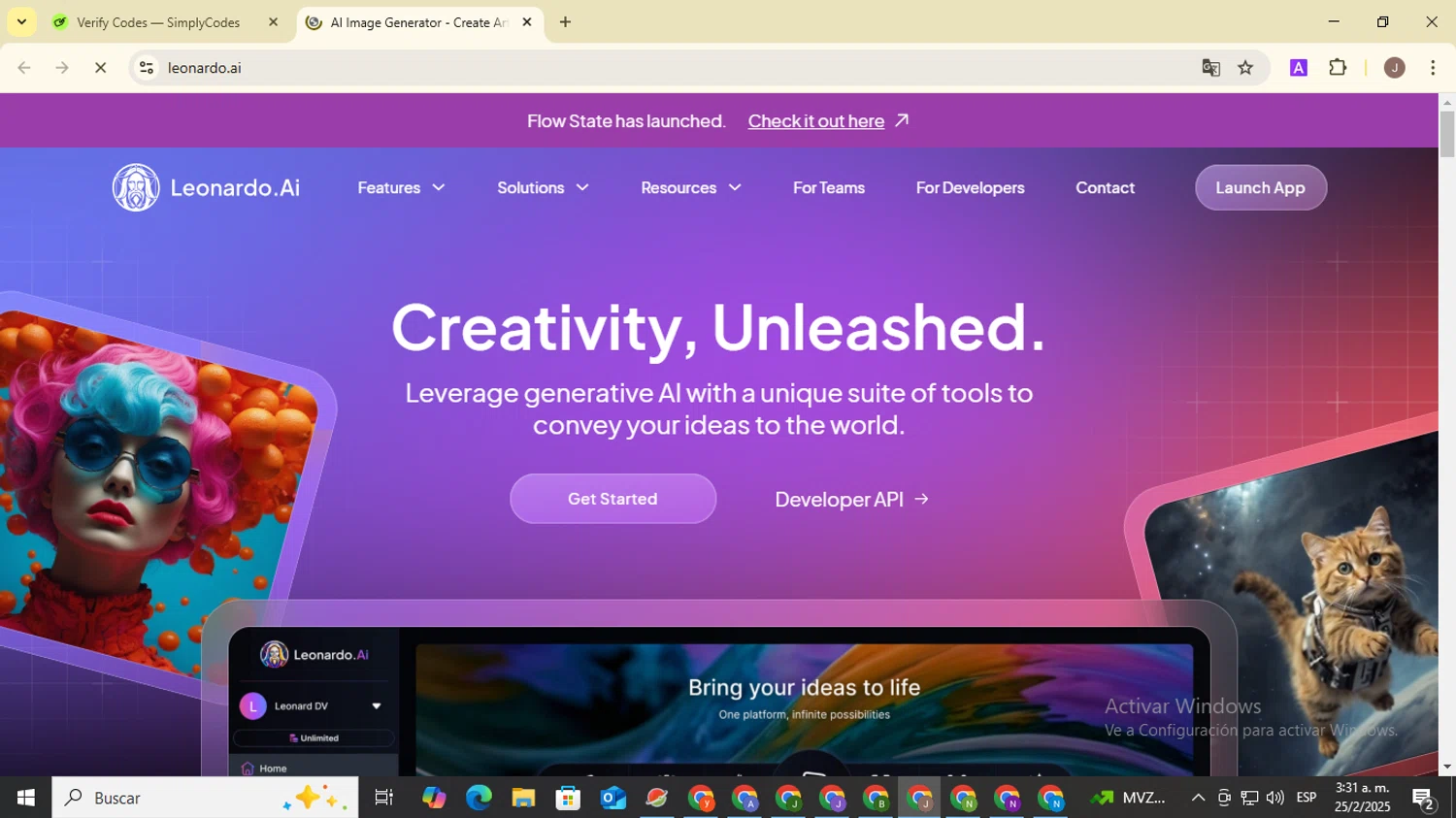Screen dimensions: 1456x818
Task: Click the scrollbar's down arrow
Action: pos(1447,767)
